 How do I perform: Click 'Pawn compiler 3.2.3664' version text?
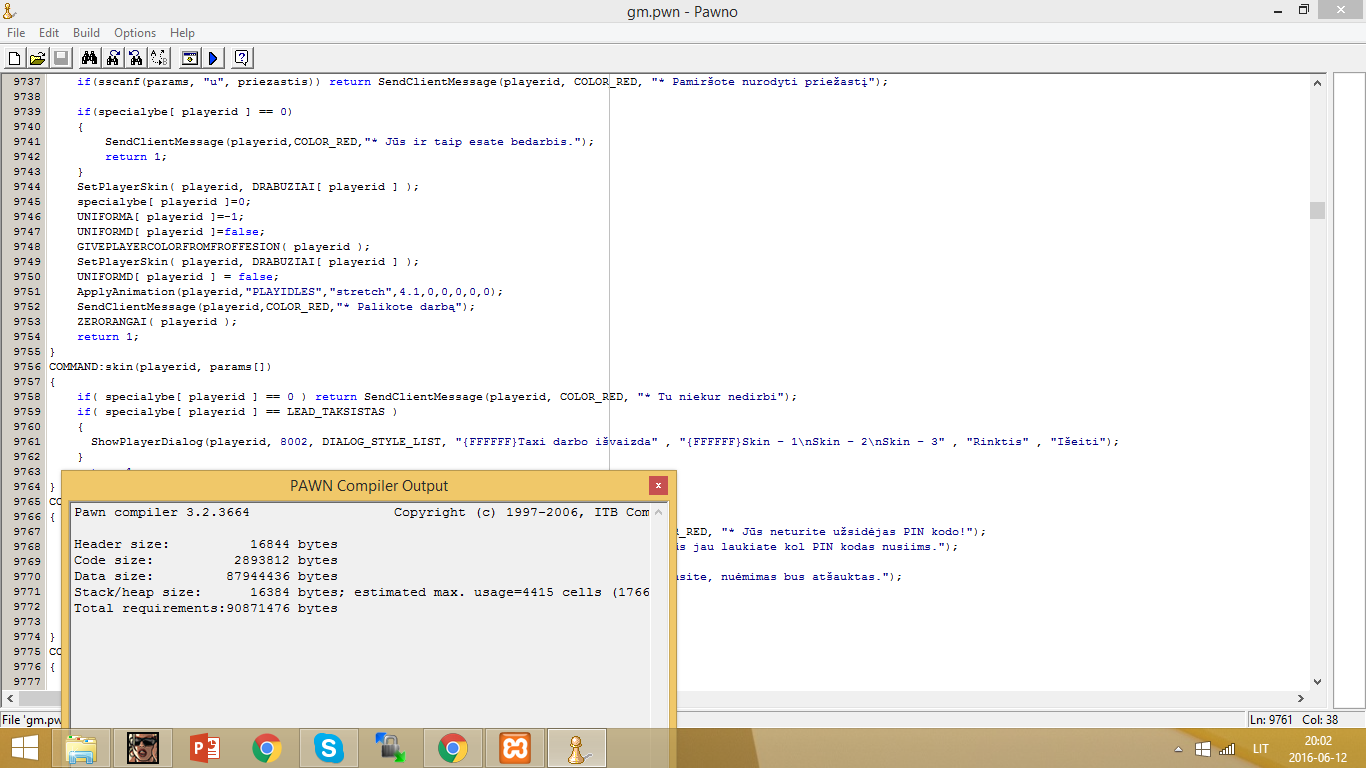pos(162,512)
